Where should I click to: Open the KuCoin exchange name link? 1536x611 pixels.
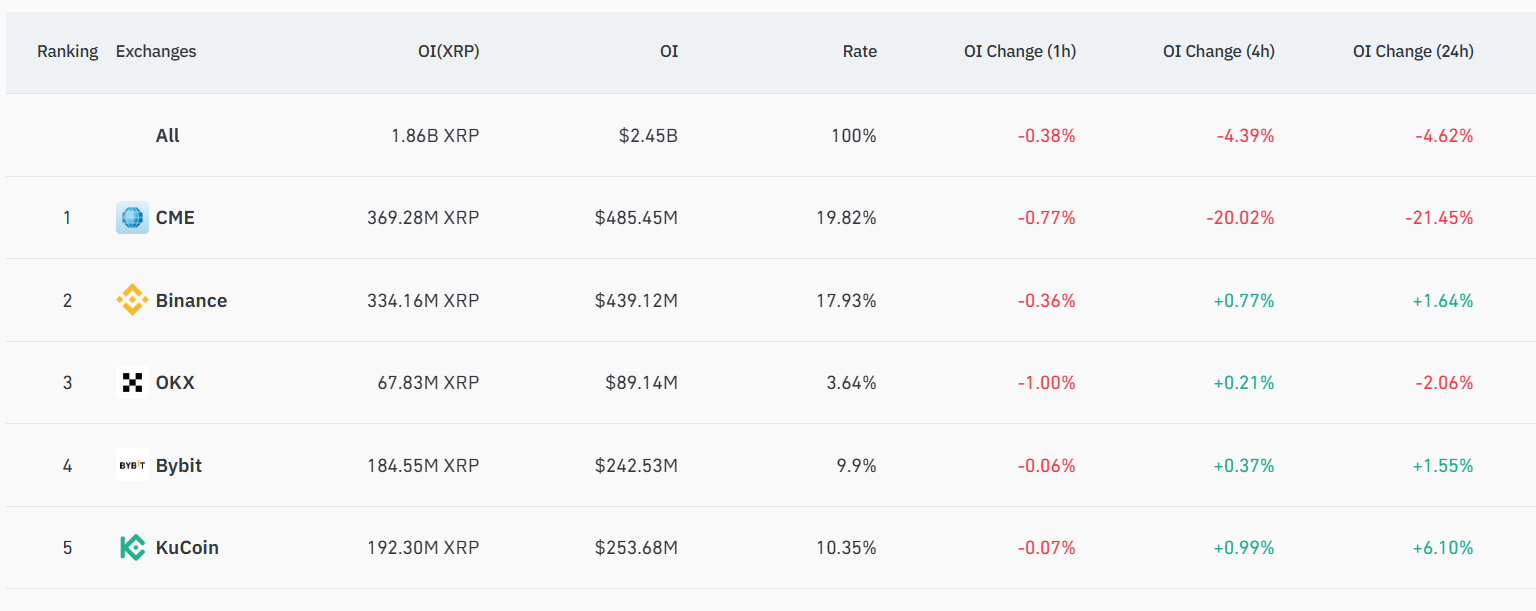click(x=185, y=547)
